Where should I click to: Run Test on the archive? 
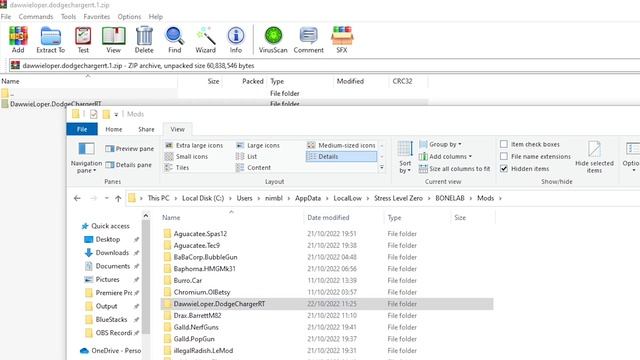tap(83, 40)
